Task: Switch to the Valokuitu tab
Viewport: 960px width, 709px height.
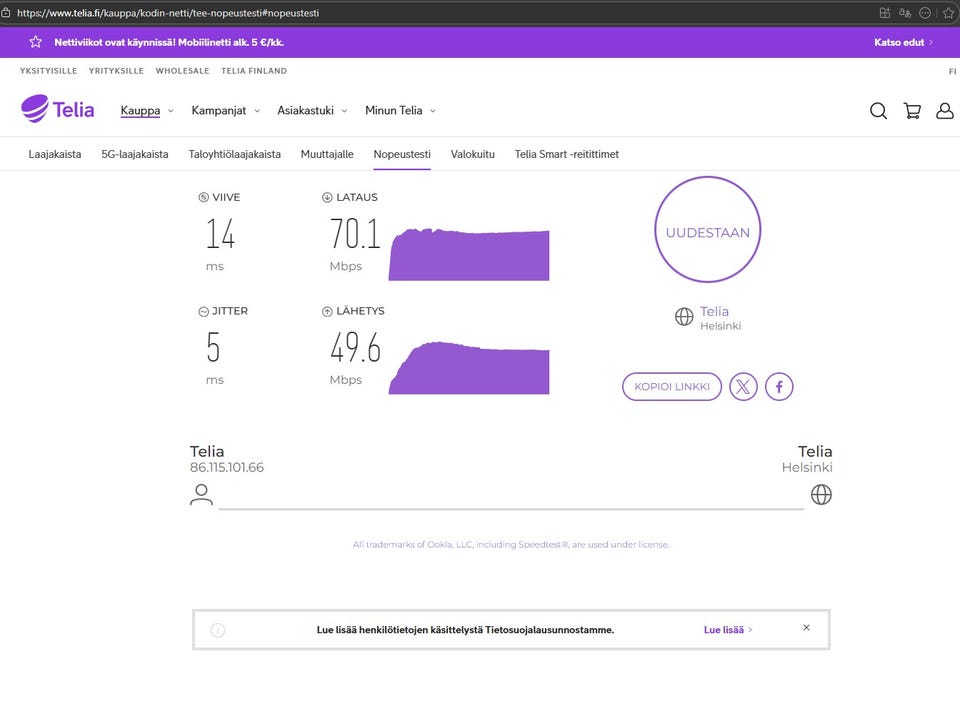Action: coord(472,154)
